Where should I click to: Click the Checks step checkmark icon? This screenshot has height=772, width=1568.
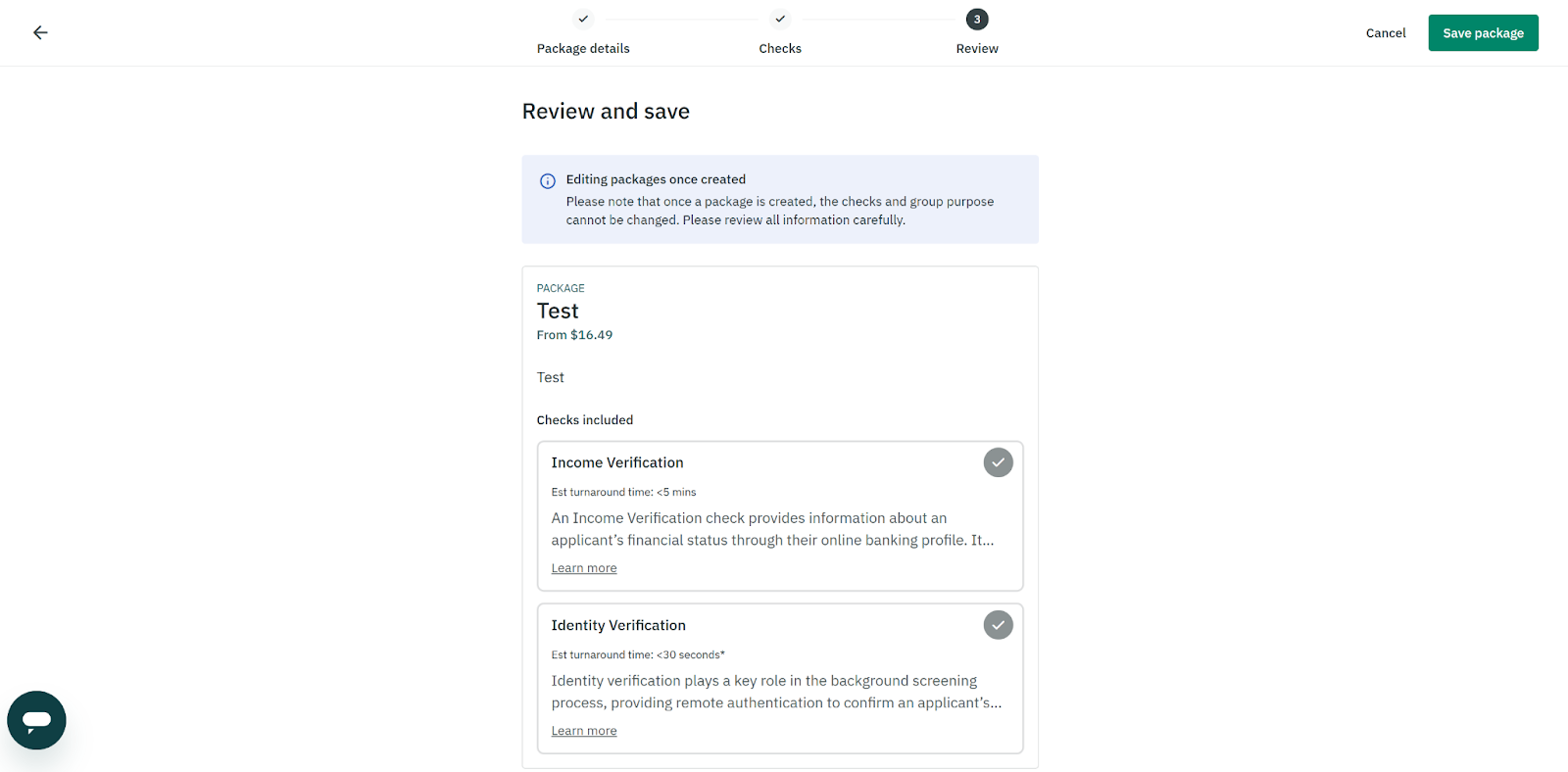tap(780, 19)
